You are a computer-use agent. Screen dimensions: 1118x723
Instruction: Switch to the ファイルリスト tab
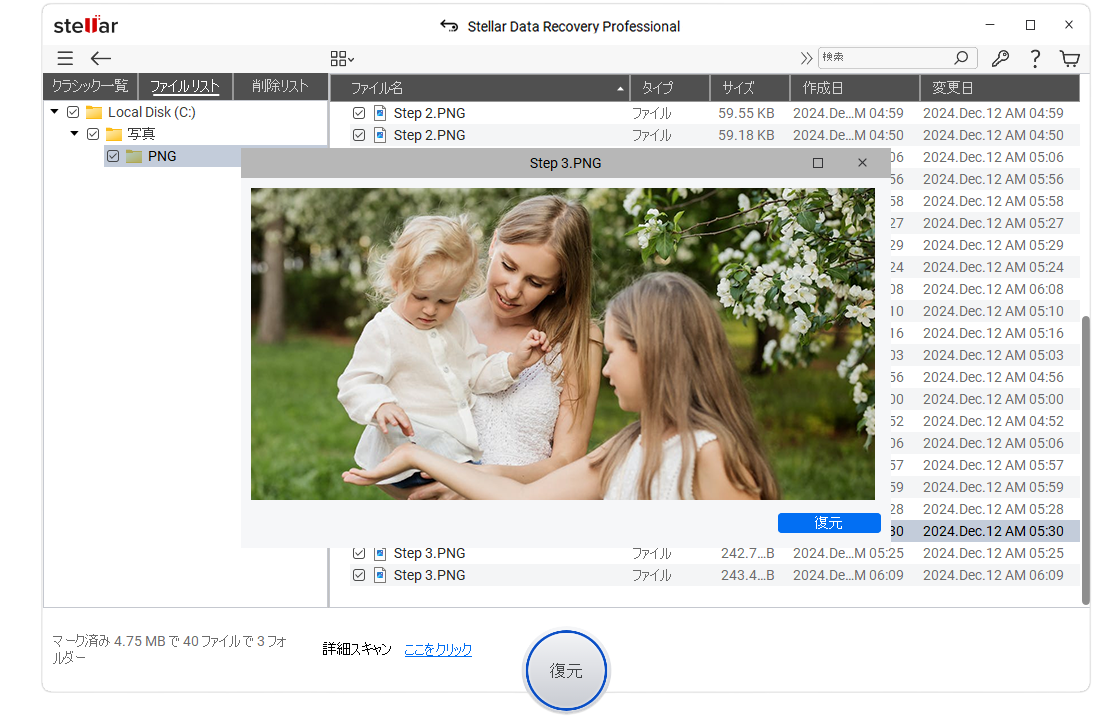(185, 86)
